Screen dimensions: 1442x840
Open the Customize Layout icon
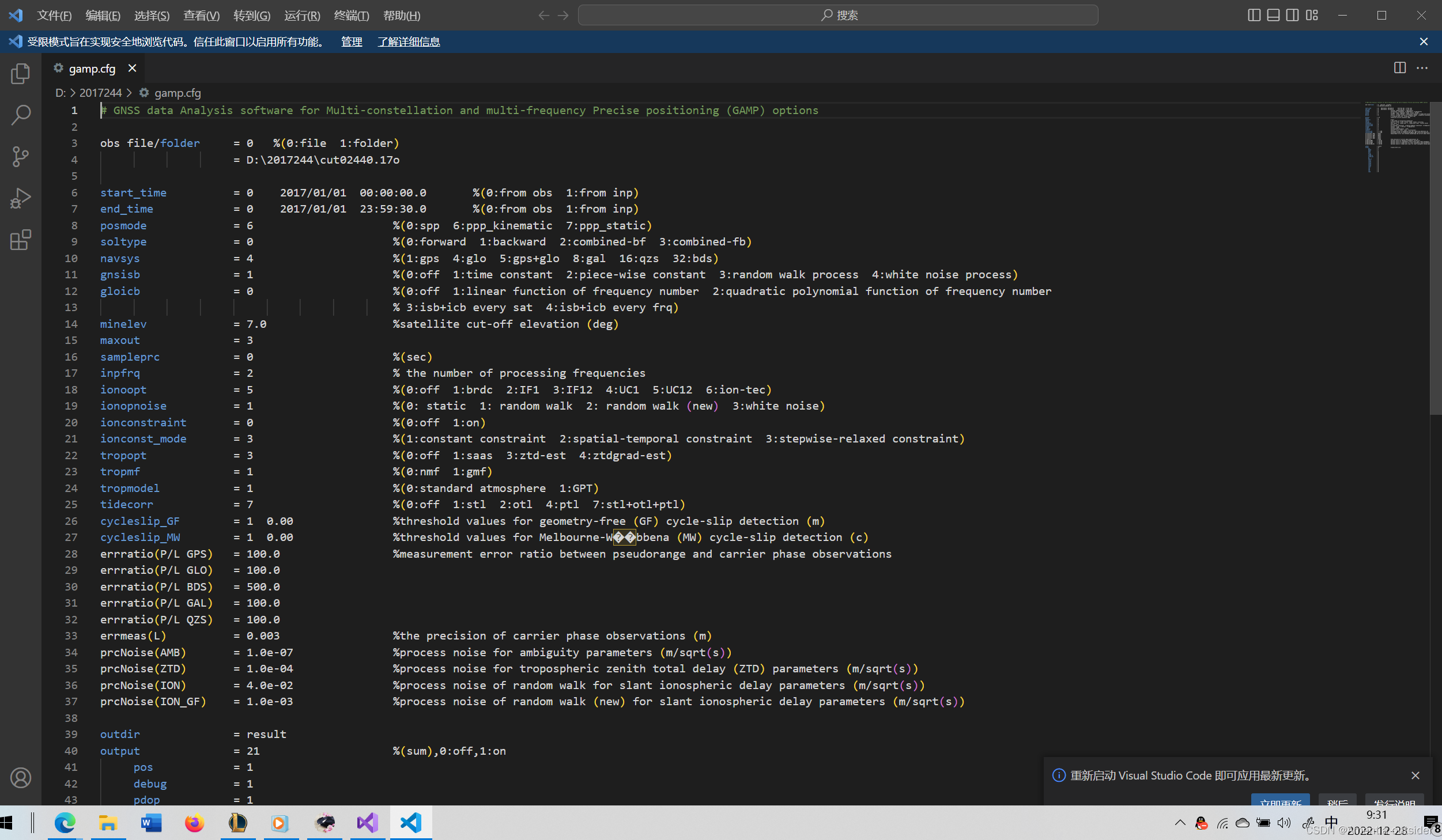1312,16
